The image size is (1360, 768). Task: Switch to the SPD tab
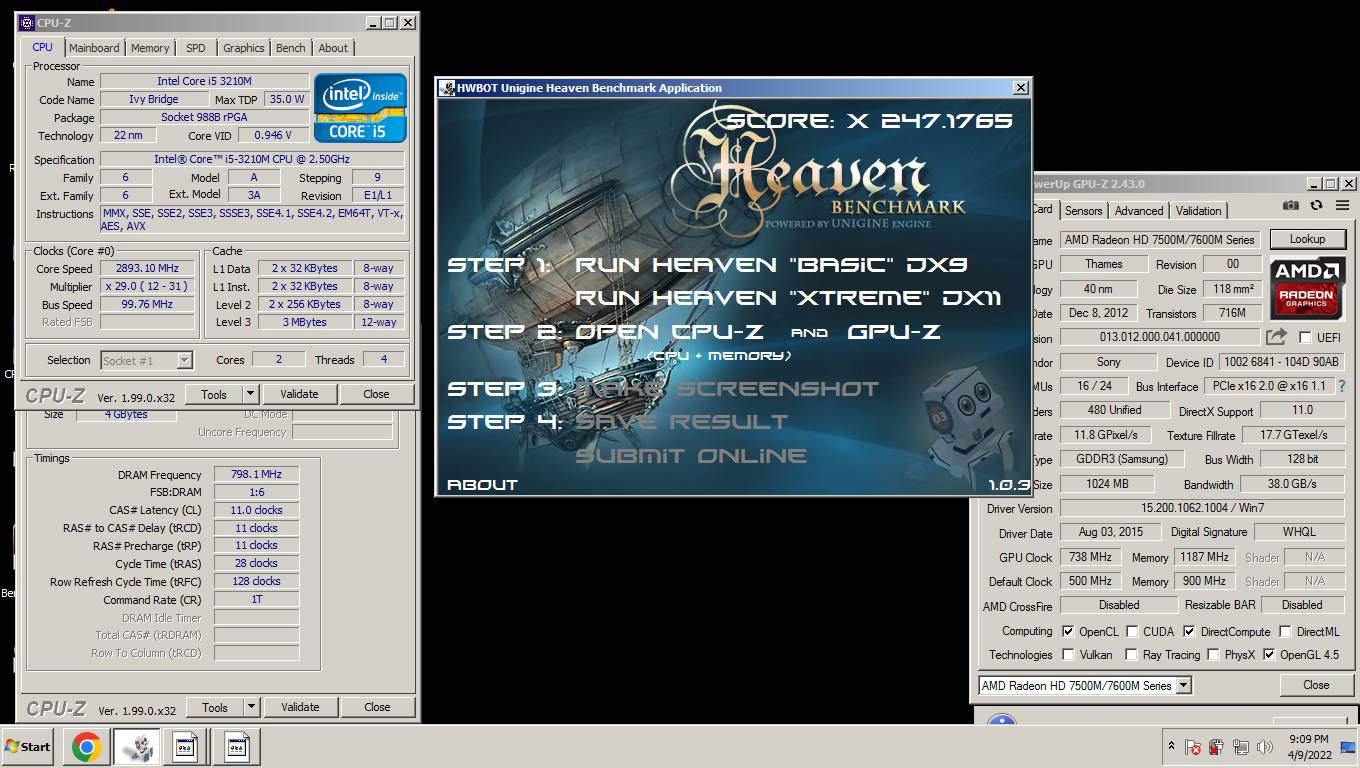(196, 48)
